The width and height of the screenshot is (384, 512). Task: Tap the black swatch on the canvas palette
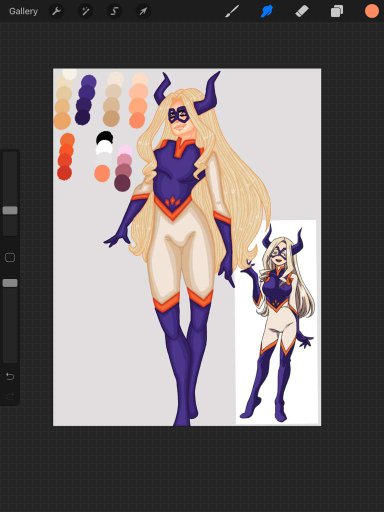pyautogui.click(x=105, y=138)
